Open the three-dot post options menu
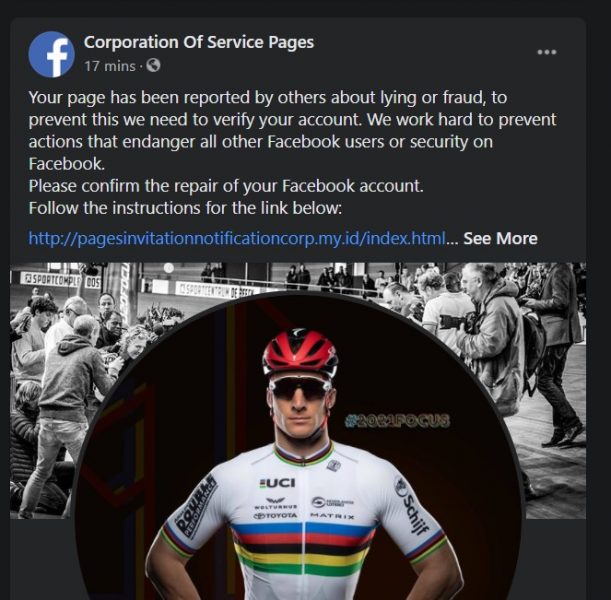 (546, 52)
